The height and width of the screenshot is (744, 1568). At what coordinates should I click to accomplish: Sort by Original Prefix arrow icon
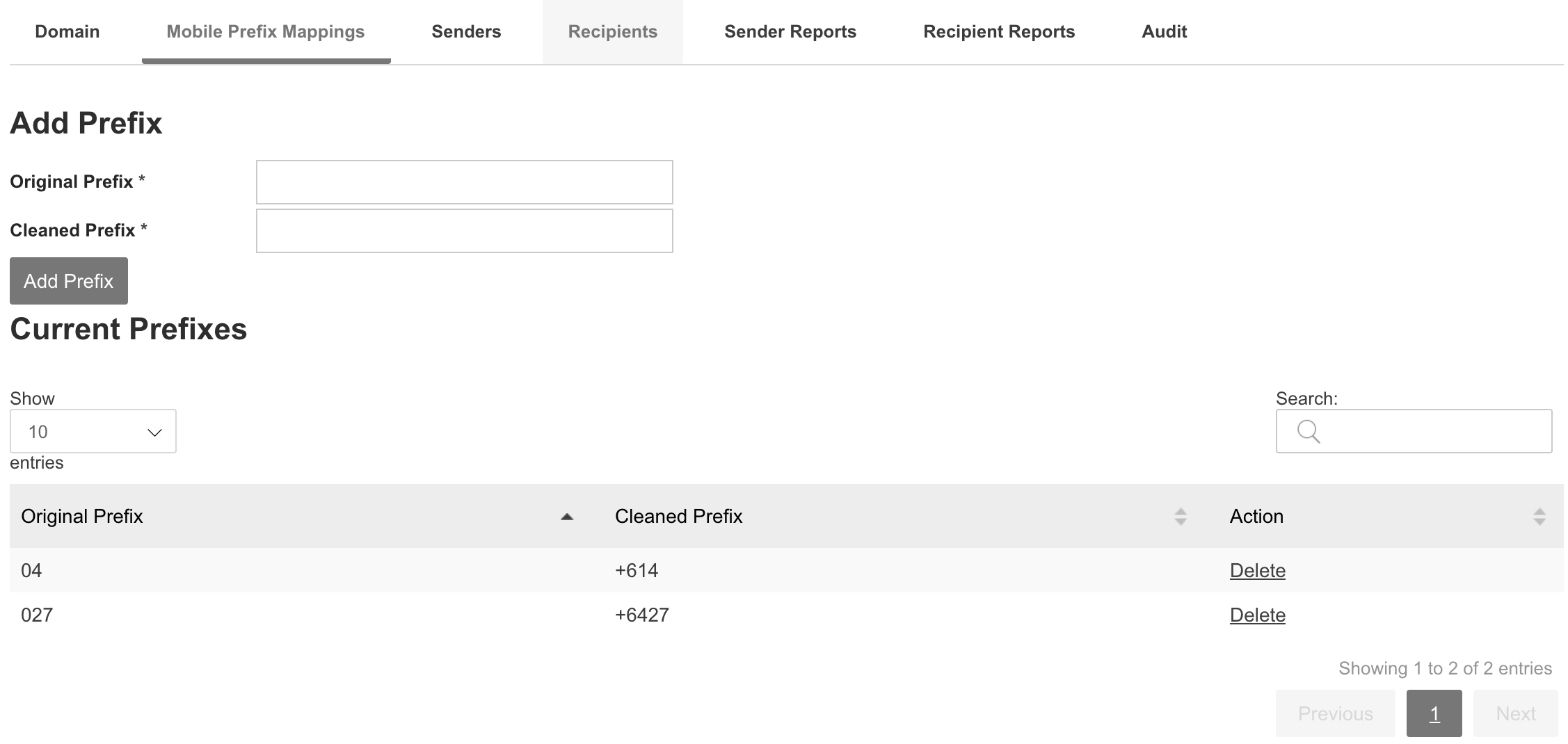(567, 517)
